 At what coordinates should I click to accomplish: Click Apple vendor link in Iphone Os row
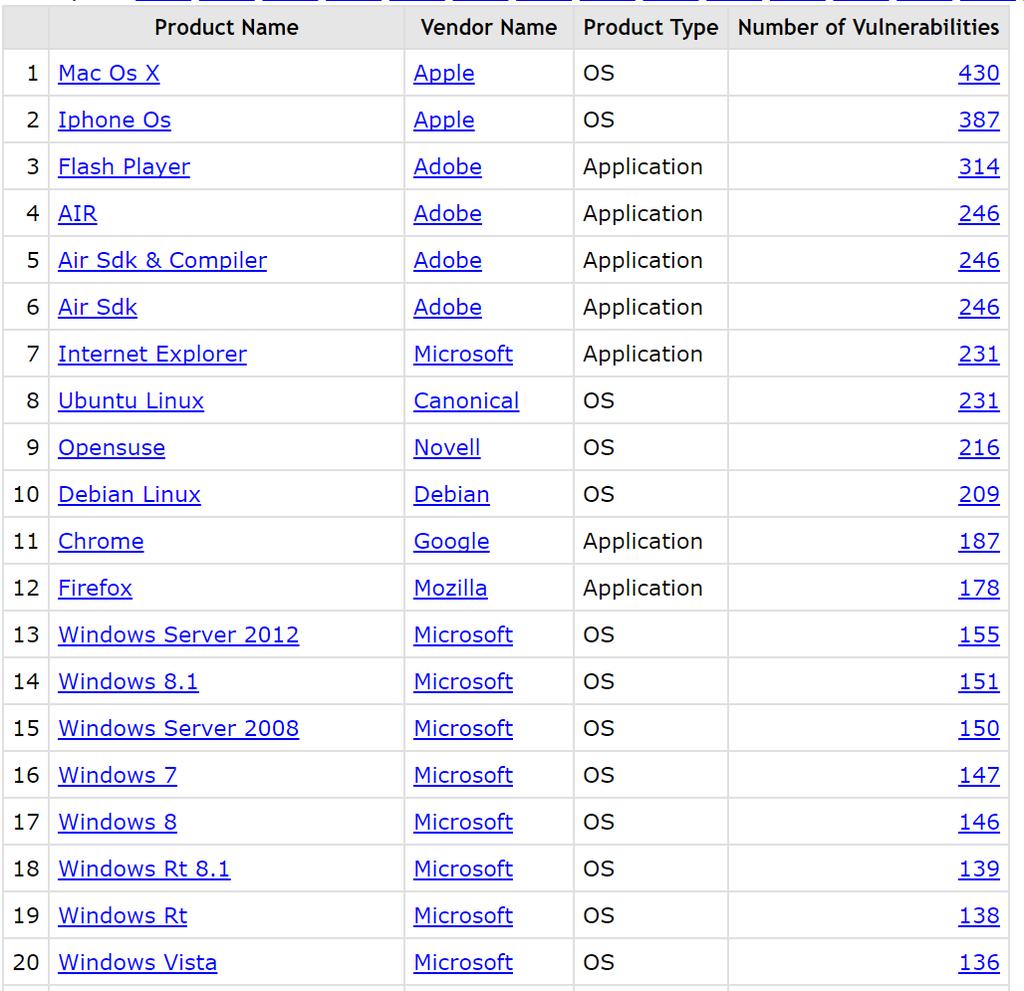[444, 120]
